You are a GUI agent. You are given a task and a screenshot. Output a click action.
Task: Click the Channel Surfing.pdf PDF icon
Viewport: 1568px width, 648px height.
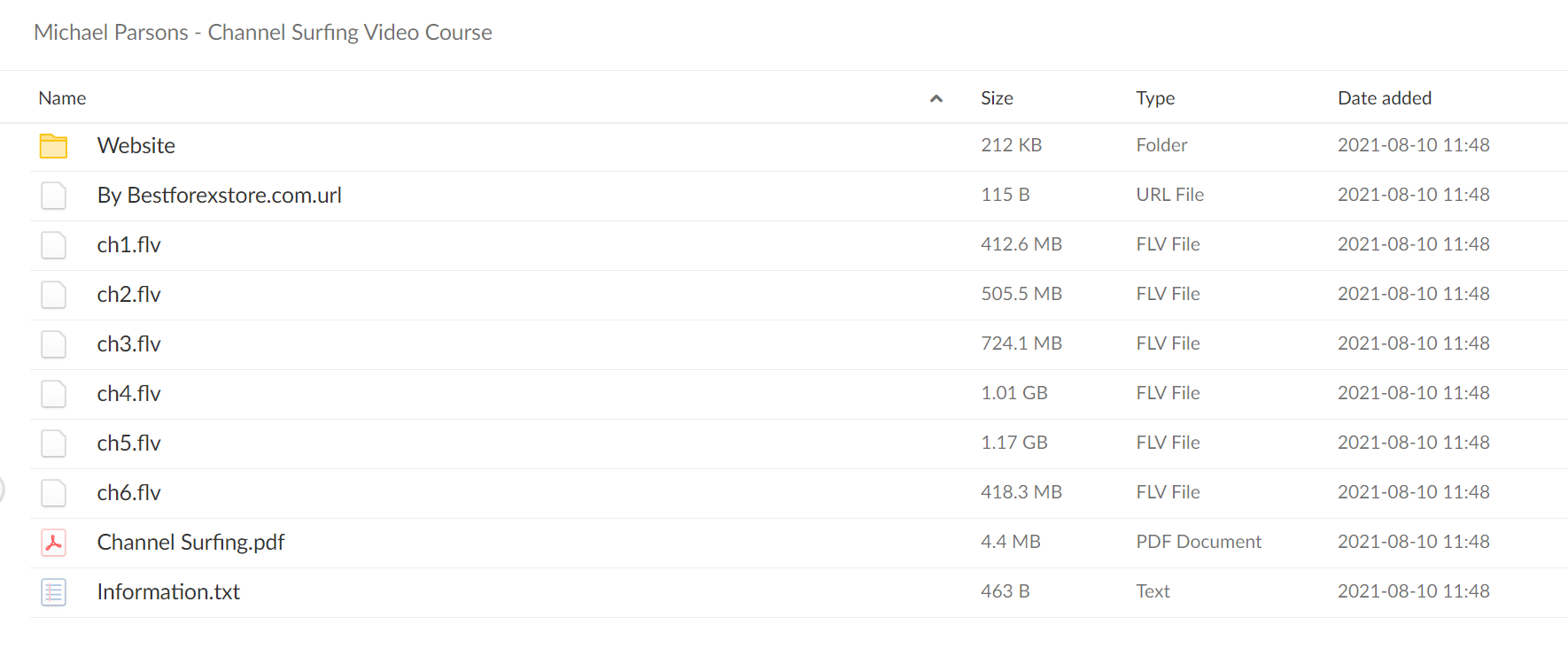[53, 543]
